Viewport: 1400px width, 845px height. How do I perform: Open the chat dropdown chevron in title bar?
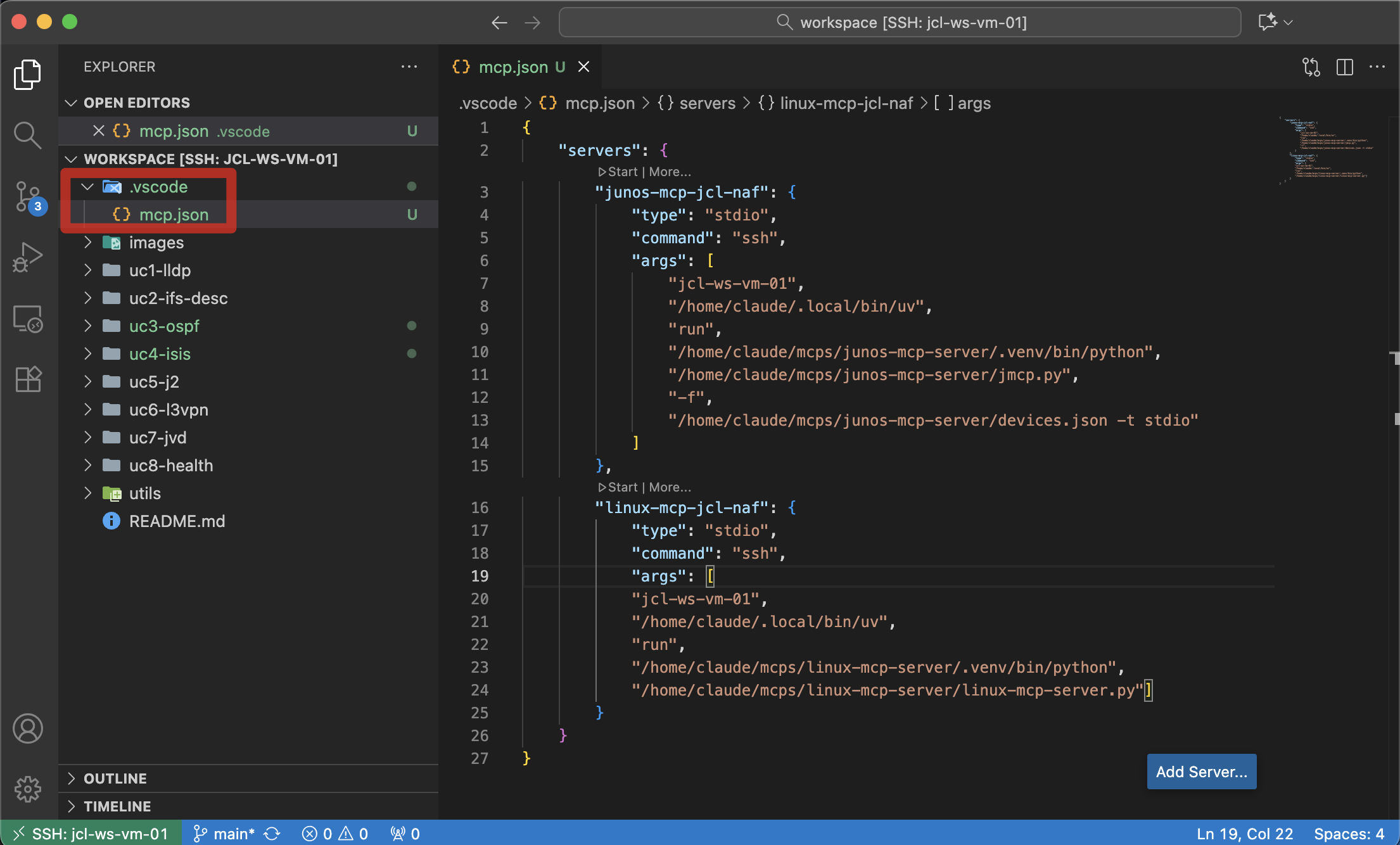(x=1288, y=22)
